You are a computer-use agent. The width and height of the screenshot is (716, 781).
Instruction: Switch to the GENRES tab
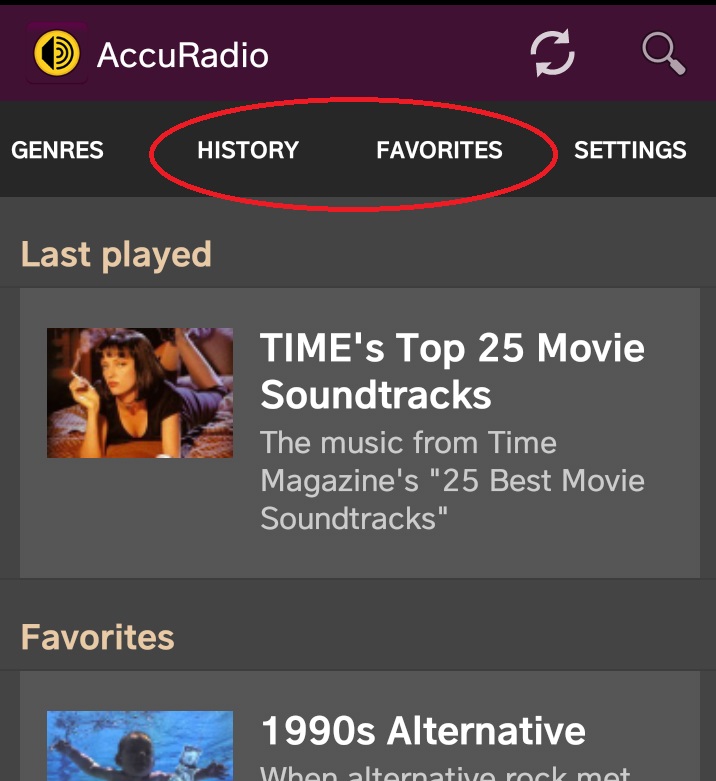point(57,150)
